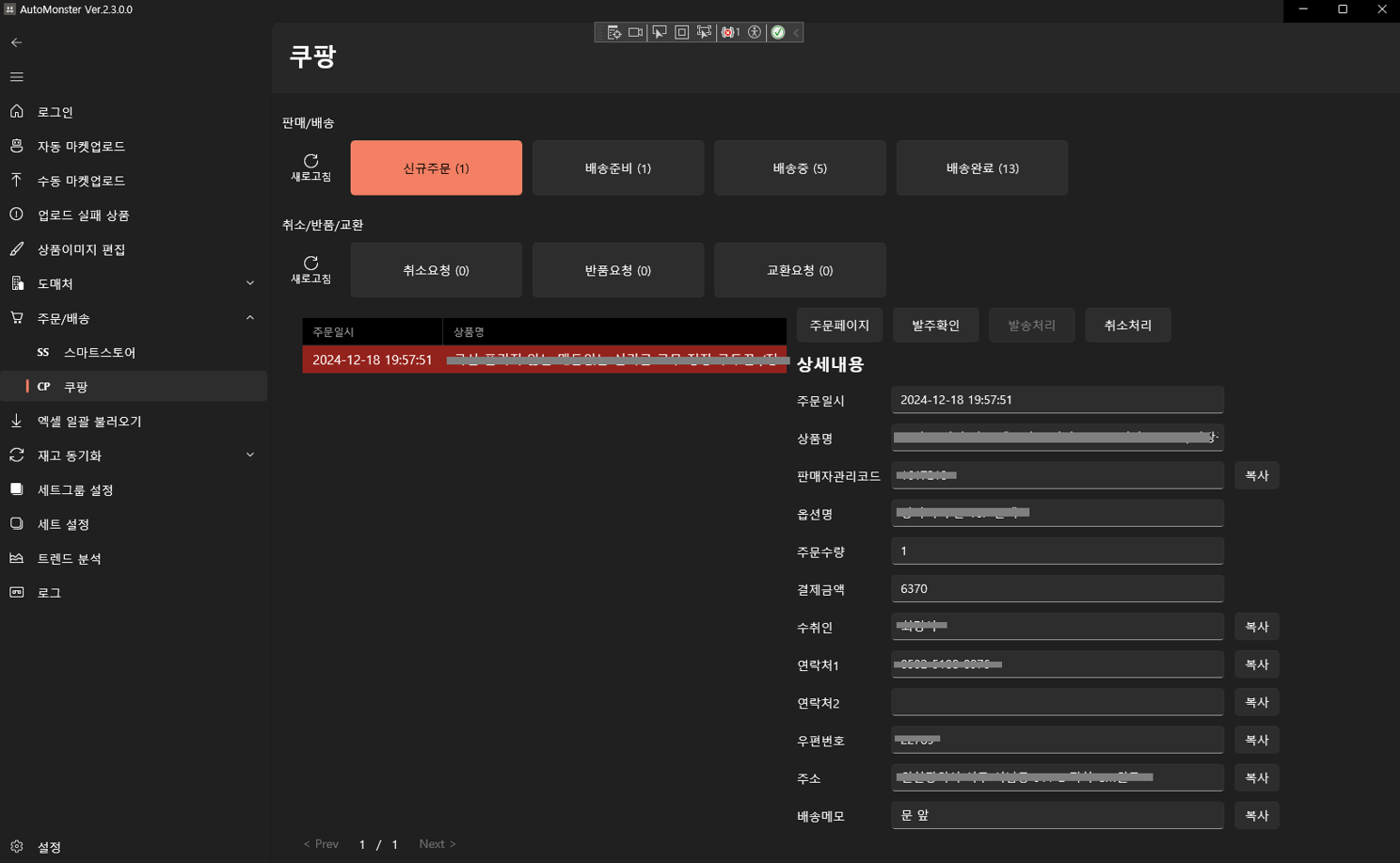
Task: Click the green checkmark Hot Reload icon
Action: pos(778,32)
